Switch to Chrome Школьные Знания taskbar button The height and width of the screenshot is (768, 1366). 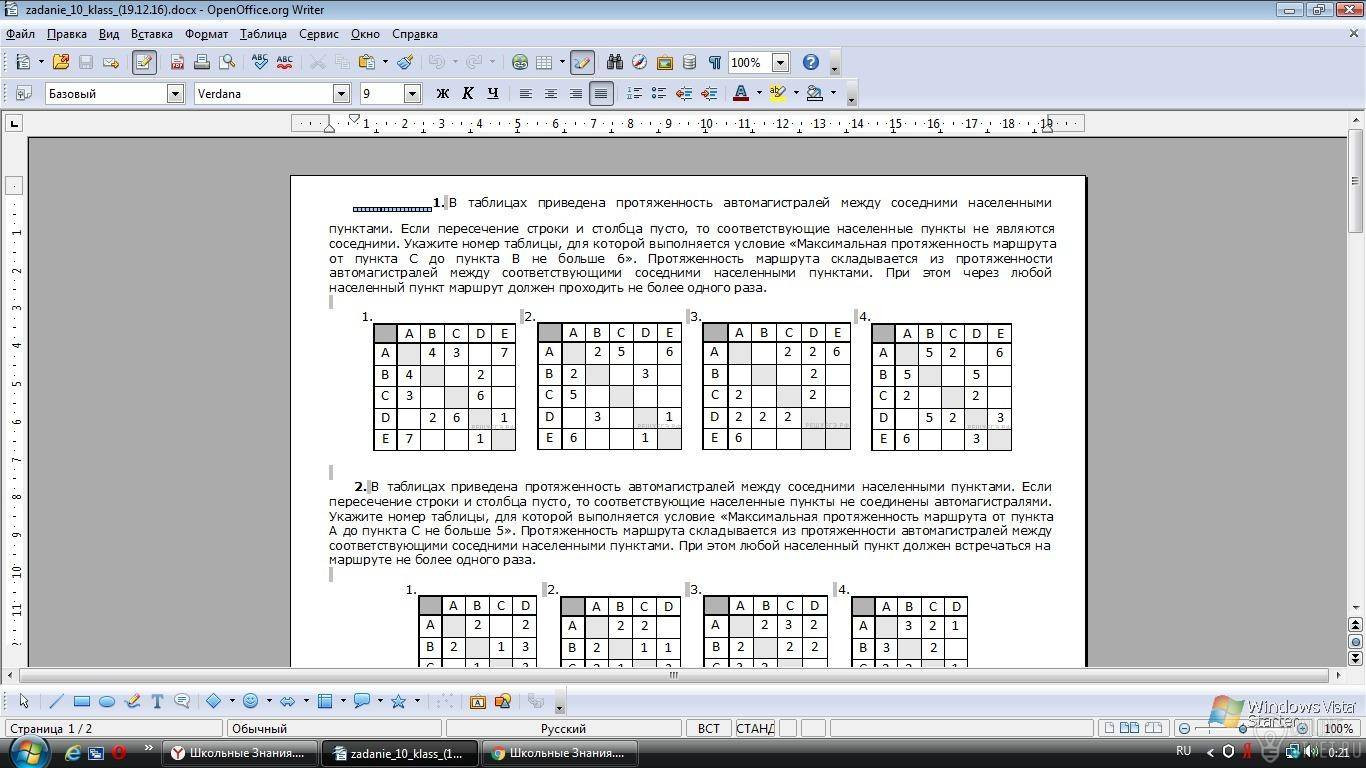click(560, 753)
